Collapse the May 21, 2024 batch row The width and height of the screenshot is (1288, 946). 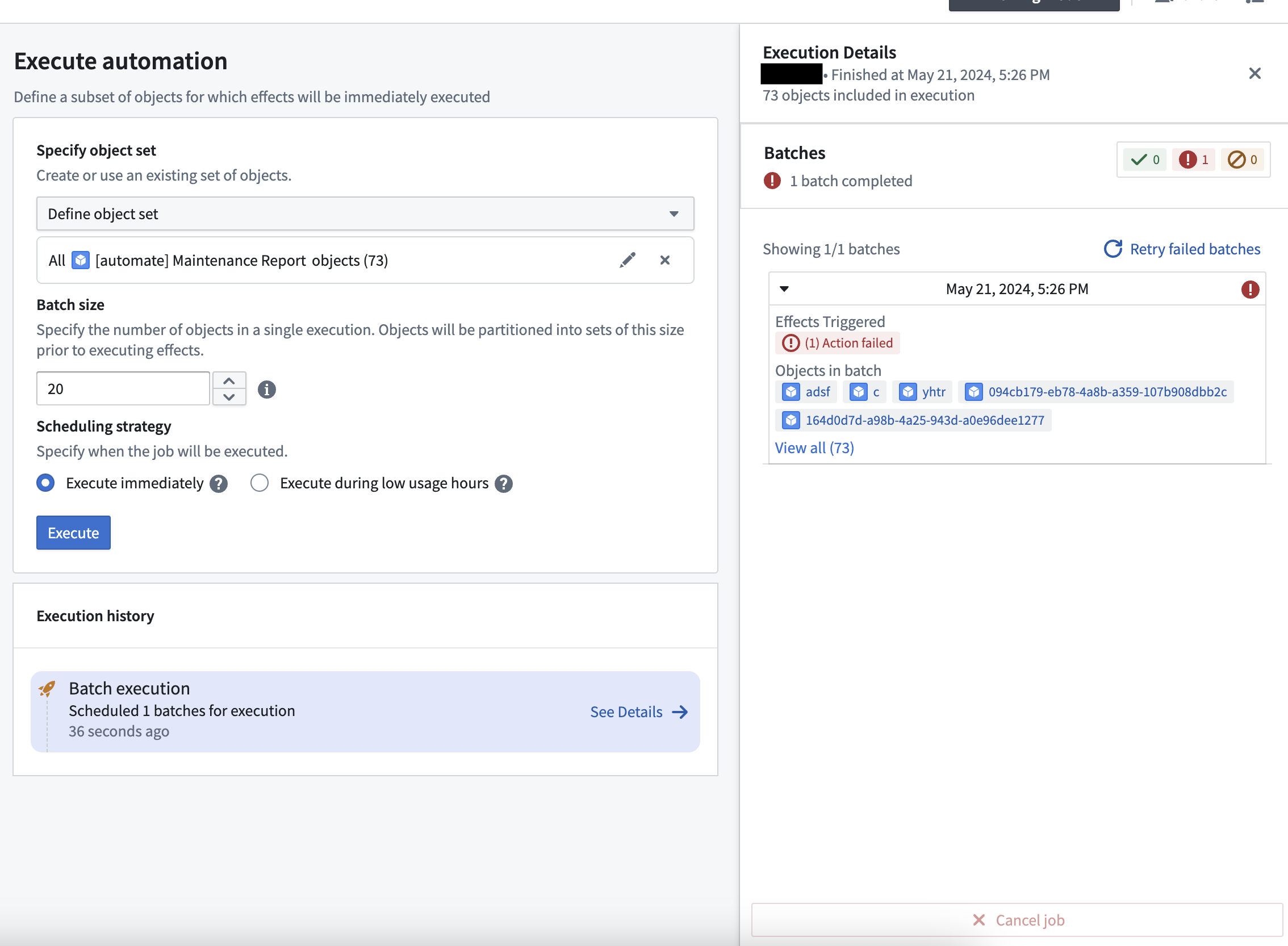784,288
